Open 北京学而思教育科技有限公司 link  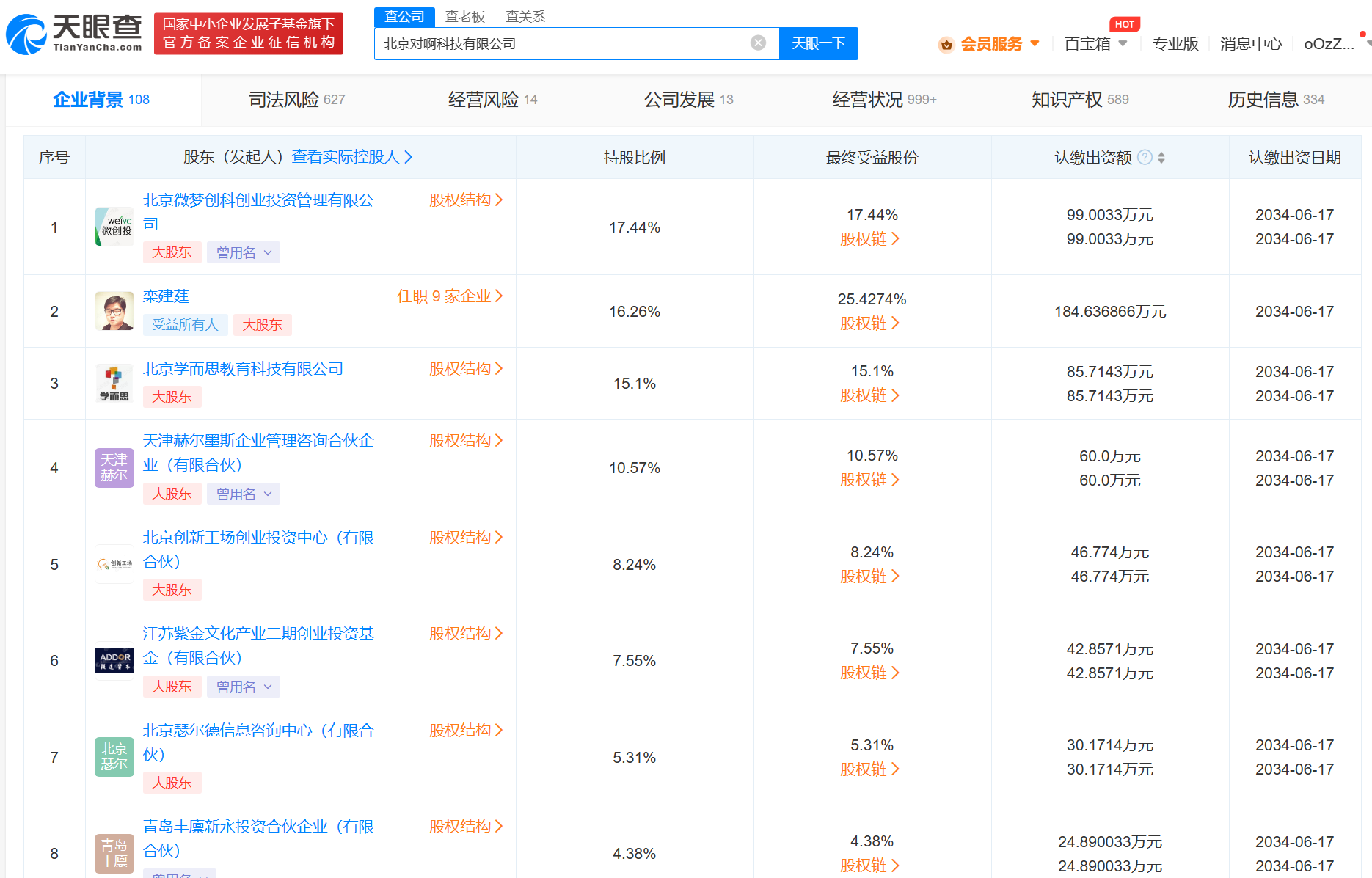click(x=243, y=369)
